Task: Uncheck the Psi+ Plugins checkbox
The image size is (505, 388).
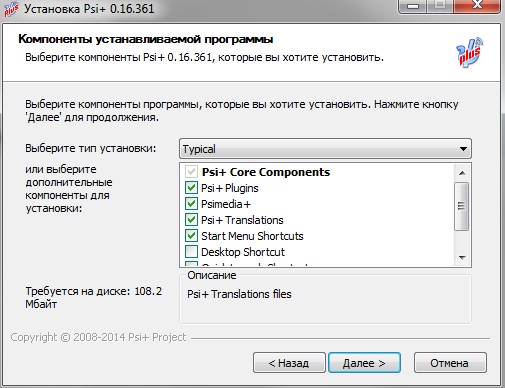Action: (191, 188)
